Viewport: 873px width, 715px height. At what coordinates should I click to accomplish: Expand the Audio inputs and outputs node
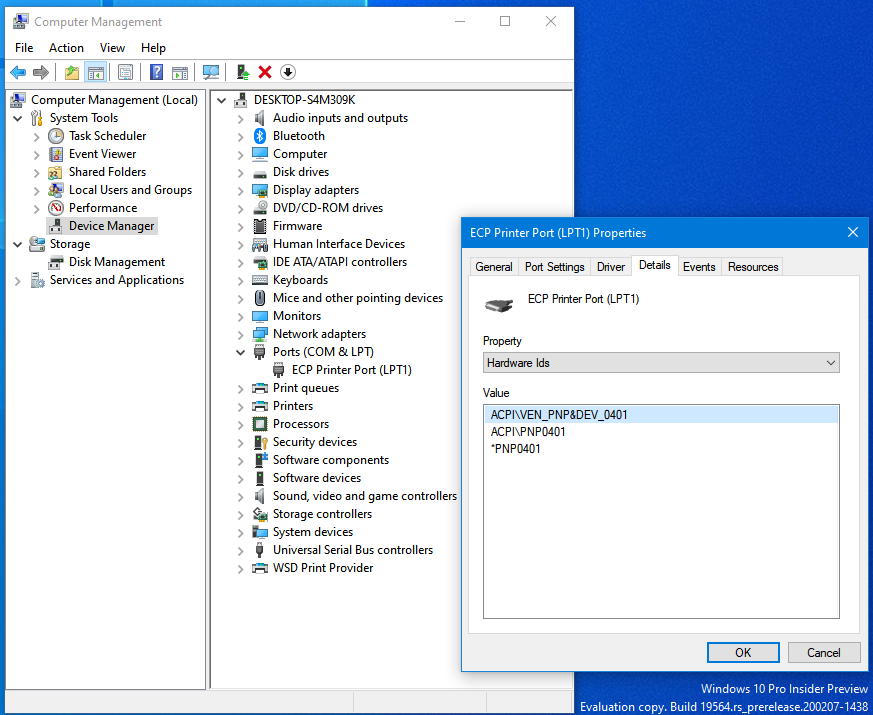[241, 119]
